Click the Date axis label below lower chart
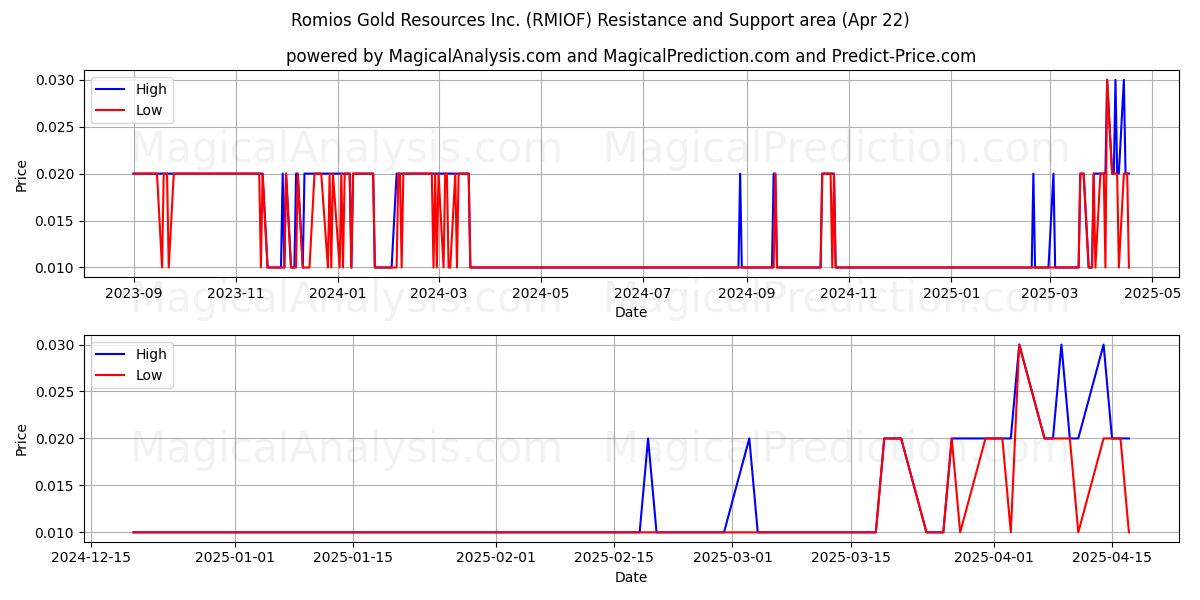The image size is (1200, 600). coord(631,577)
